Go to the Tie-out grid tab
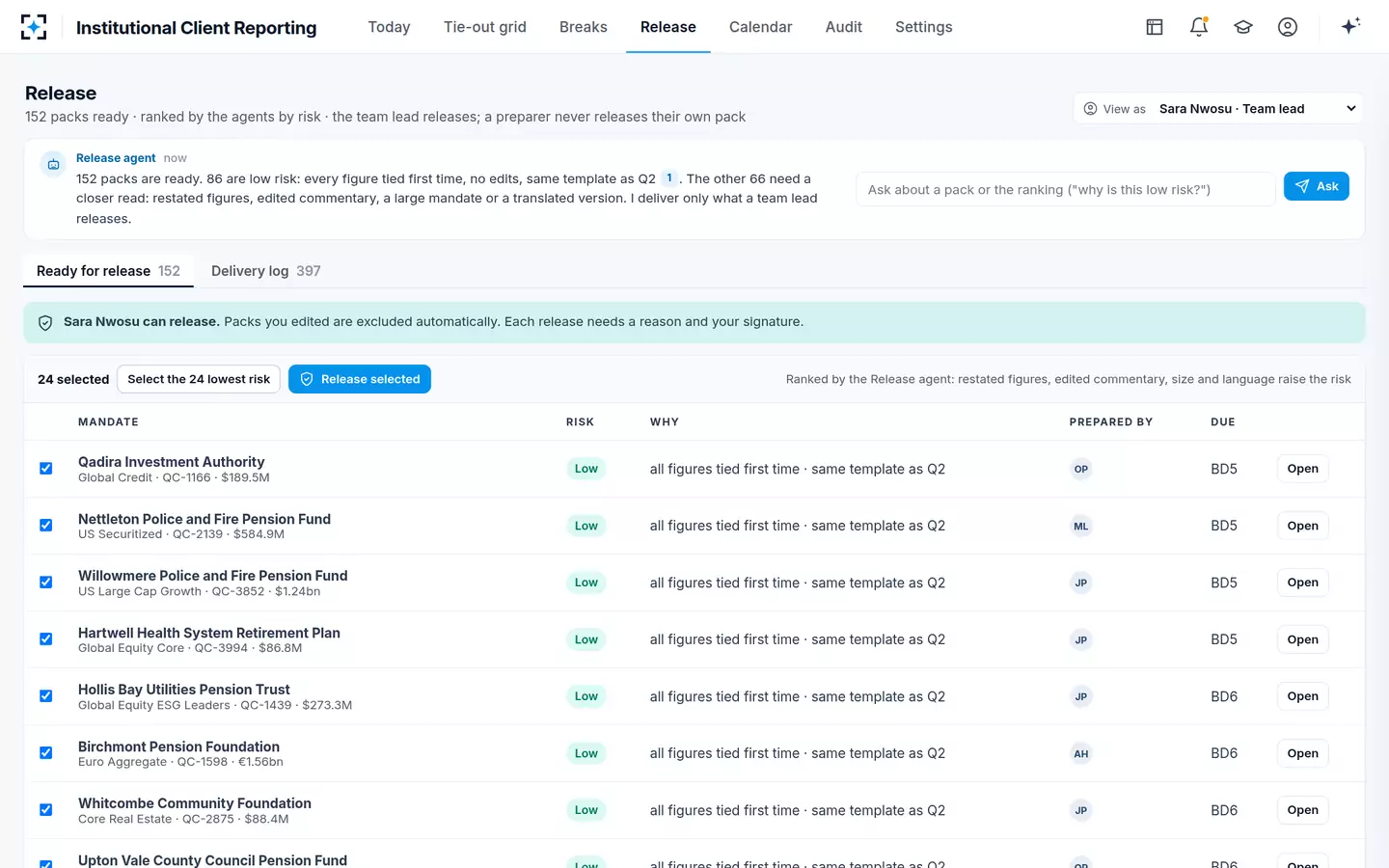Image resolution: width=1389 pixels, height=868 pixels. [485, 27]
